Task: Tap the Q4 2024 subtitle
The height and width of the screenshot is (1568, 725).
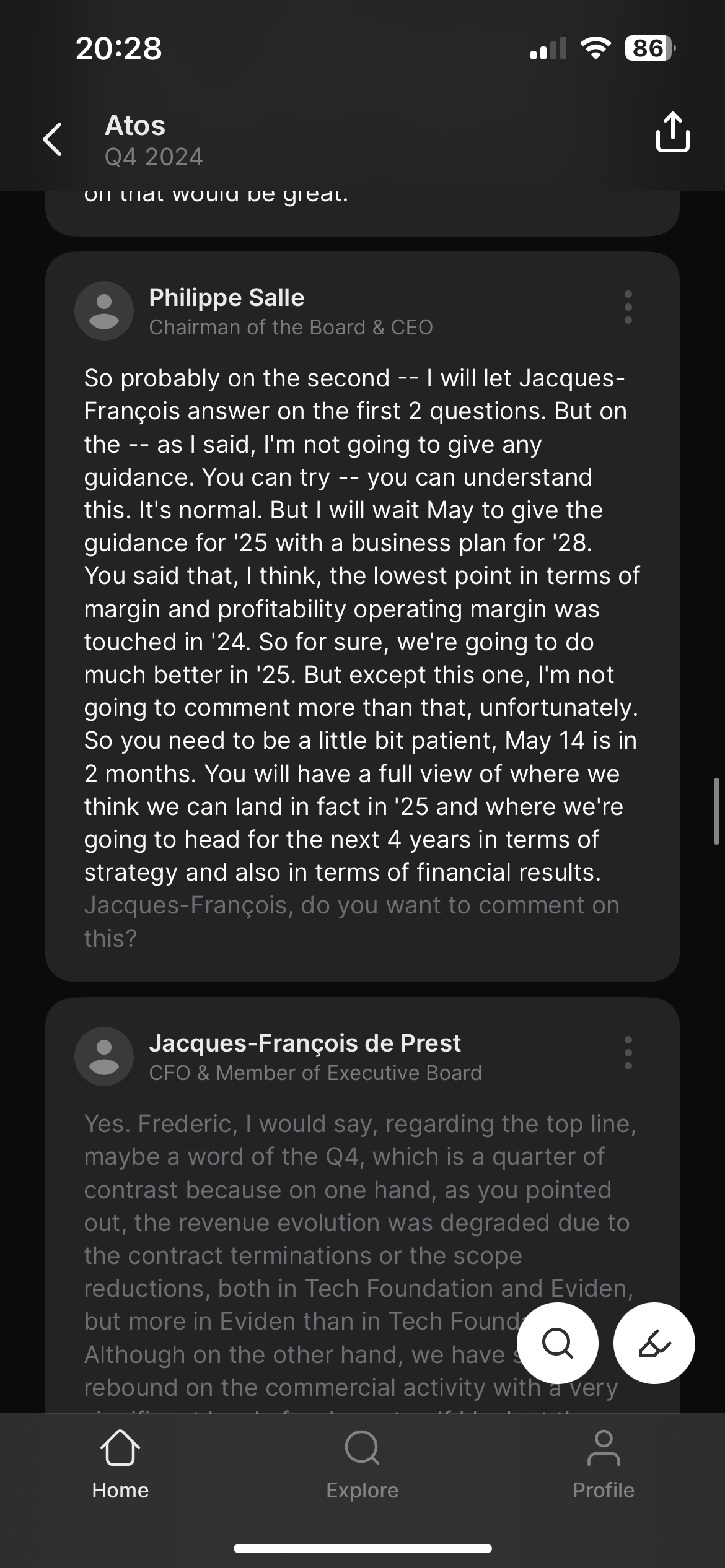Action: coord(154,157)
